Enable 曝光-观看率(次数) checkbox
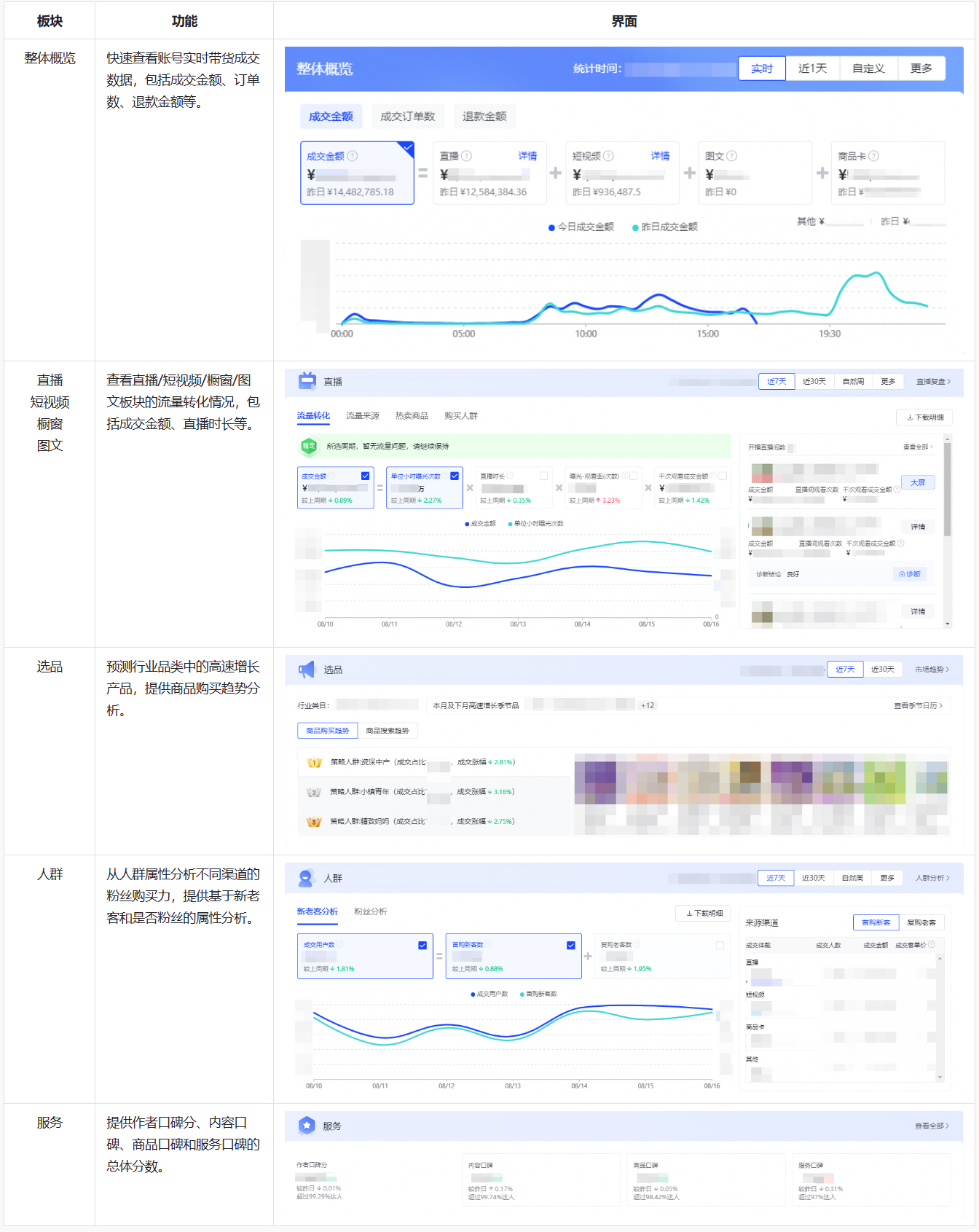 tap(634, 476)
